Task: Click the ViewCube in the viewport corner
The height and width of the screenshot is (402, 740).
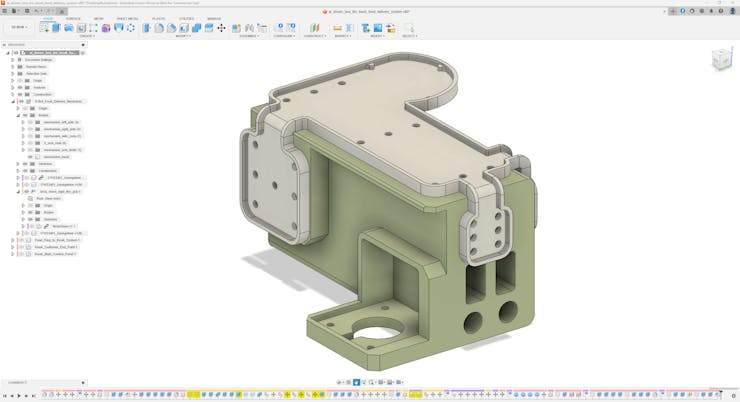Action: coord(721,61)
